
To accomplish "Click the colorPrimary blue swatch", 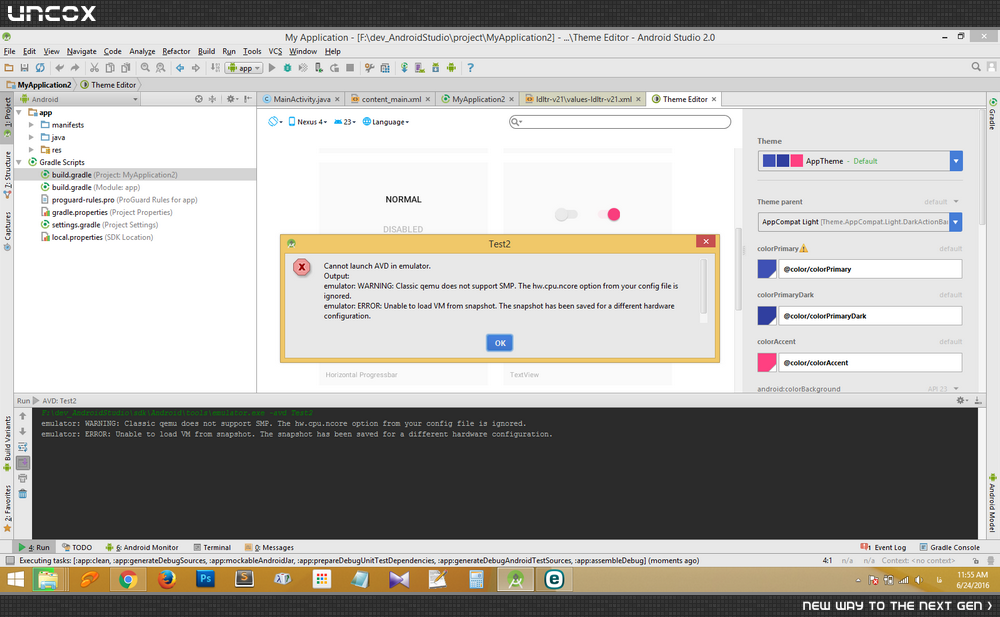I will point(767,269).
